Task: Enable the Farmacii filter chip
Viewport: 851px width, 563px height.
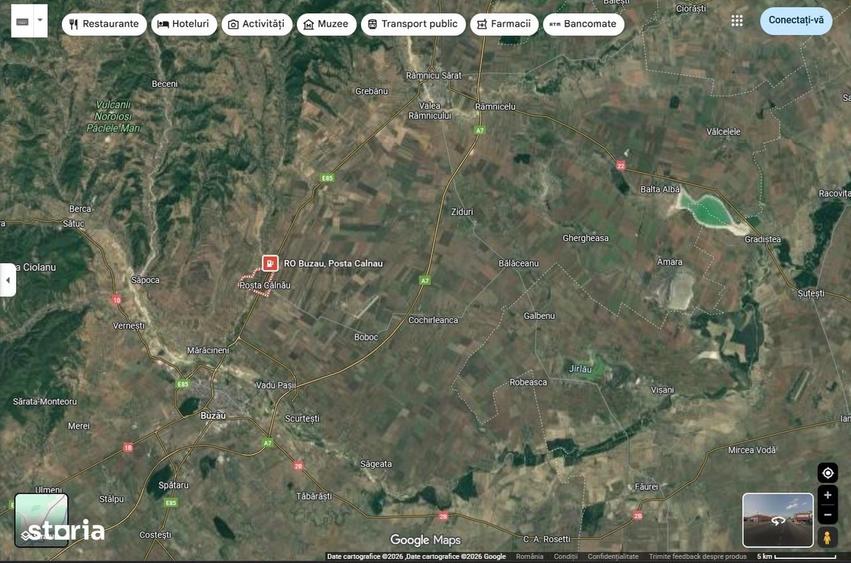Action: [x=504, y=24]
